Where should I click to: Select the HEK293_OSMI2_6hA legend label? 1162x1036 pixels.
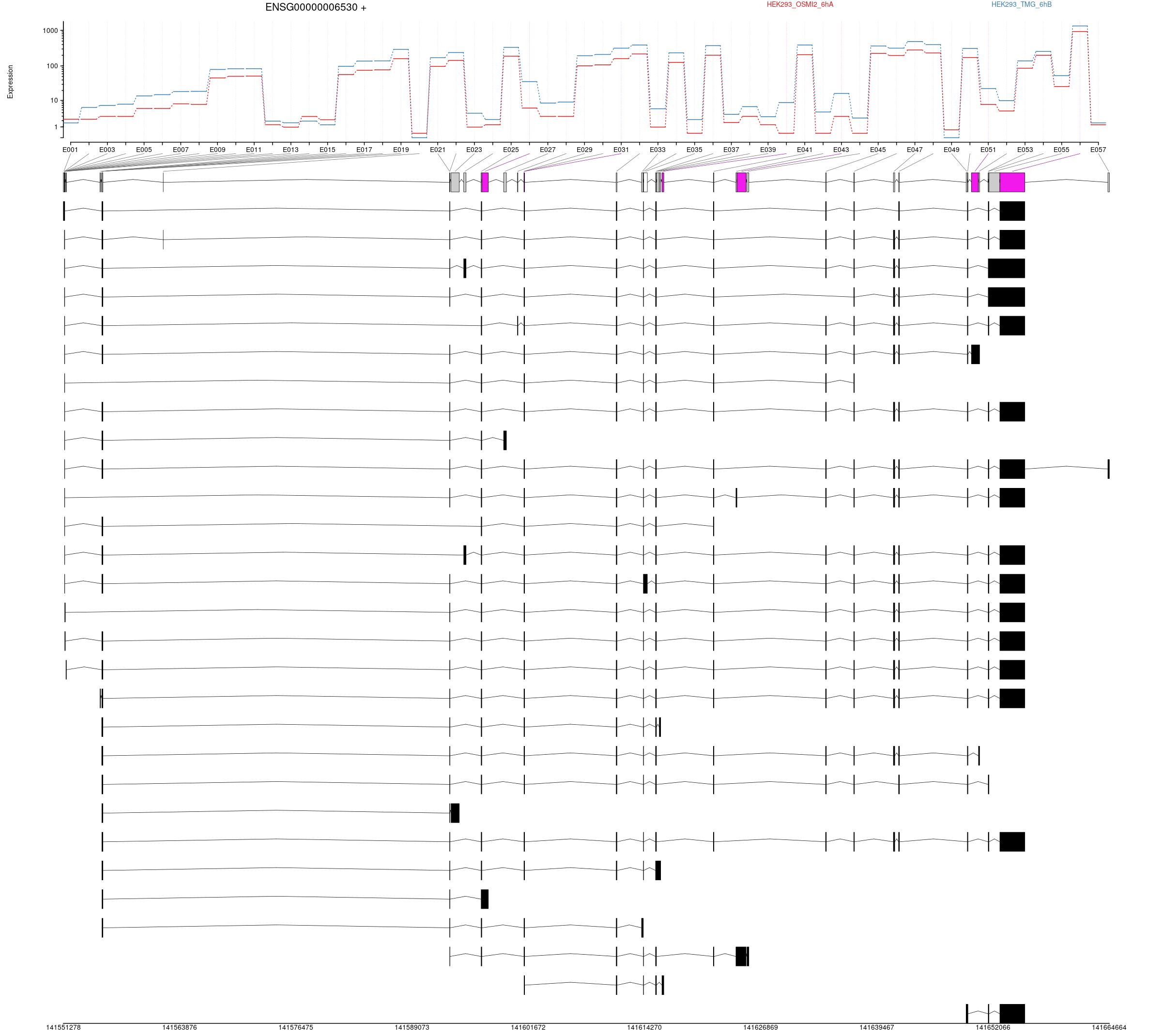click(x=800, y=4)
